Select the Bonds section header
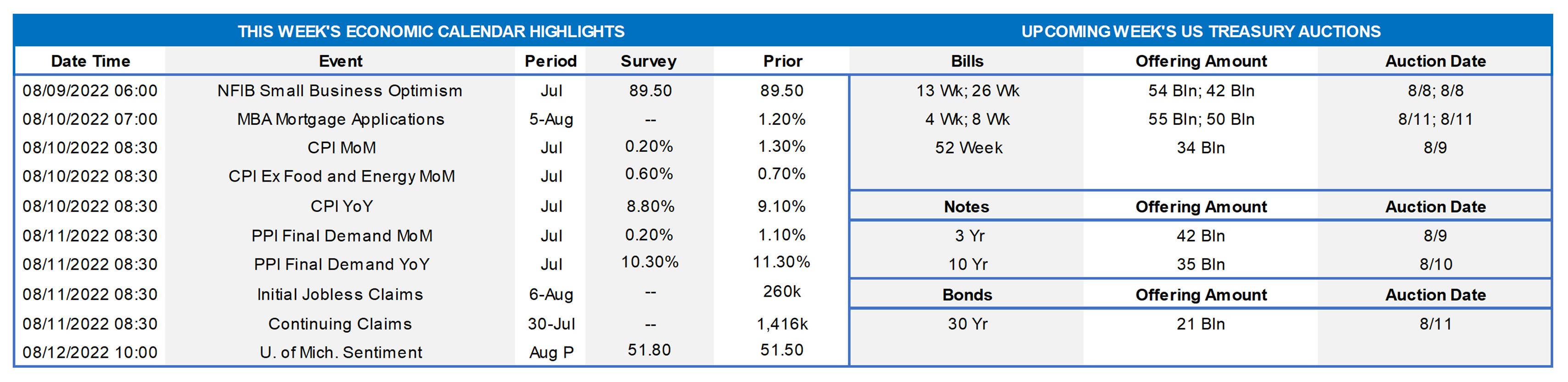This screenshot has height=382, width=1568. [967, 295]
